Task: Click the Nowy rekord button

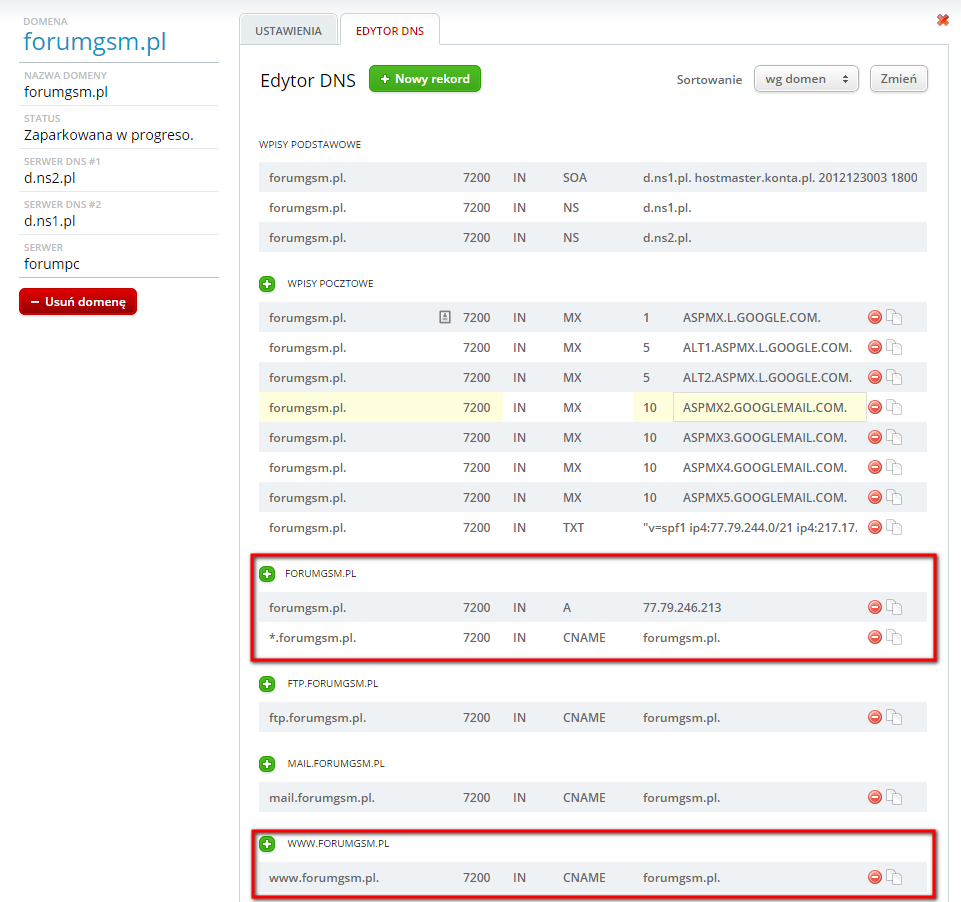Action: [425, 79]
